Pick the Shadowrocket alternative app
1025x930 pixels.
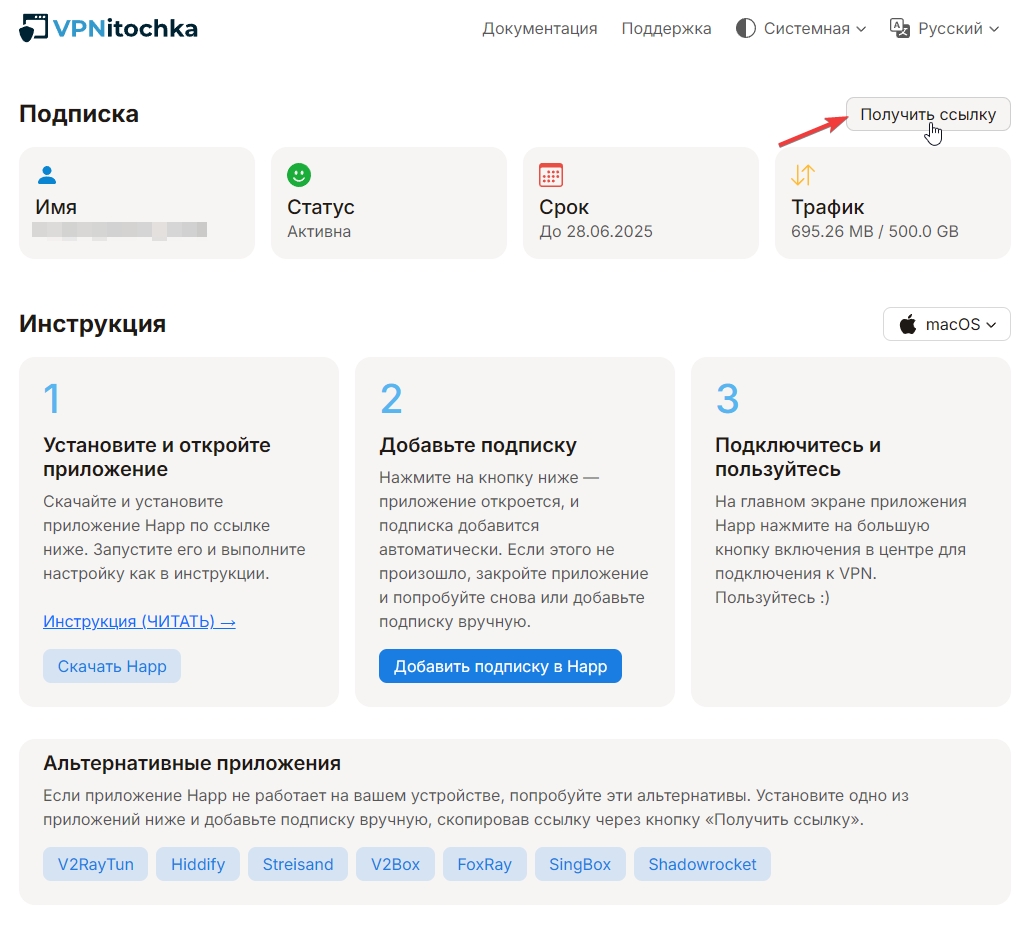702,864
